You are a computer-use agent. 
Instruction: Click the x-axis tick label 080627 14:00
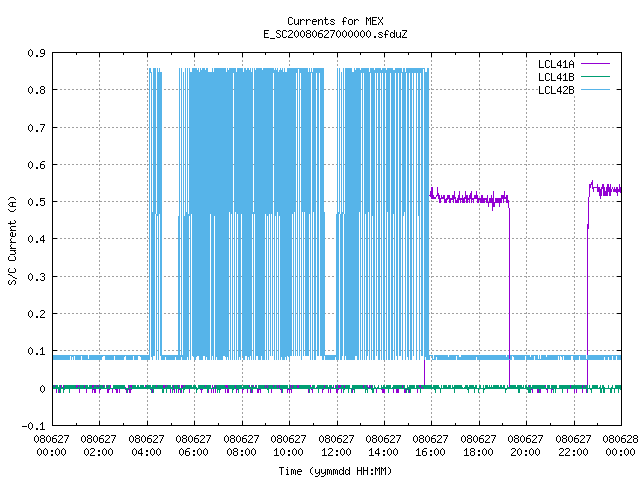coord(383,445)
